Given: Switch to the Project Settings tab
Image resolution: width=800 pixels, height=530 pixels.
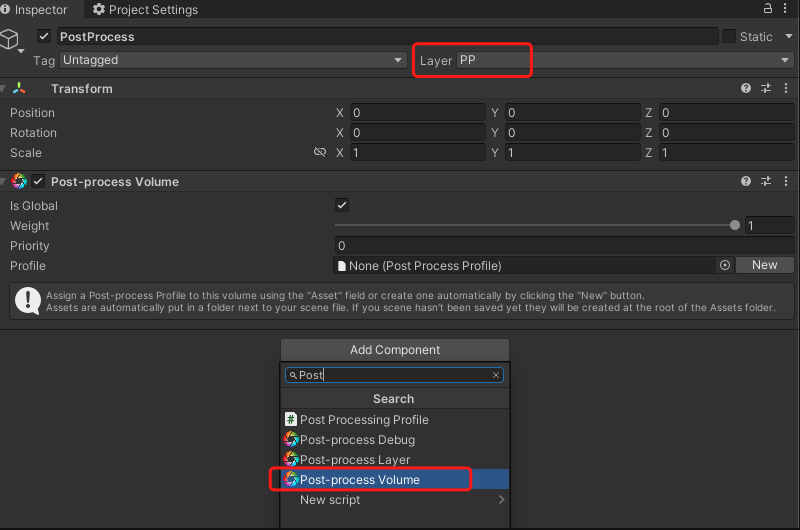Looking at the screenshot, I should [146, 10].
